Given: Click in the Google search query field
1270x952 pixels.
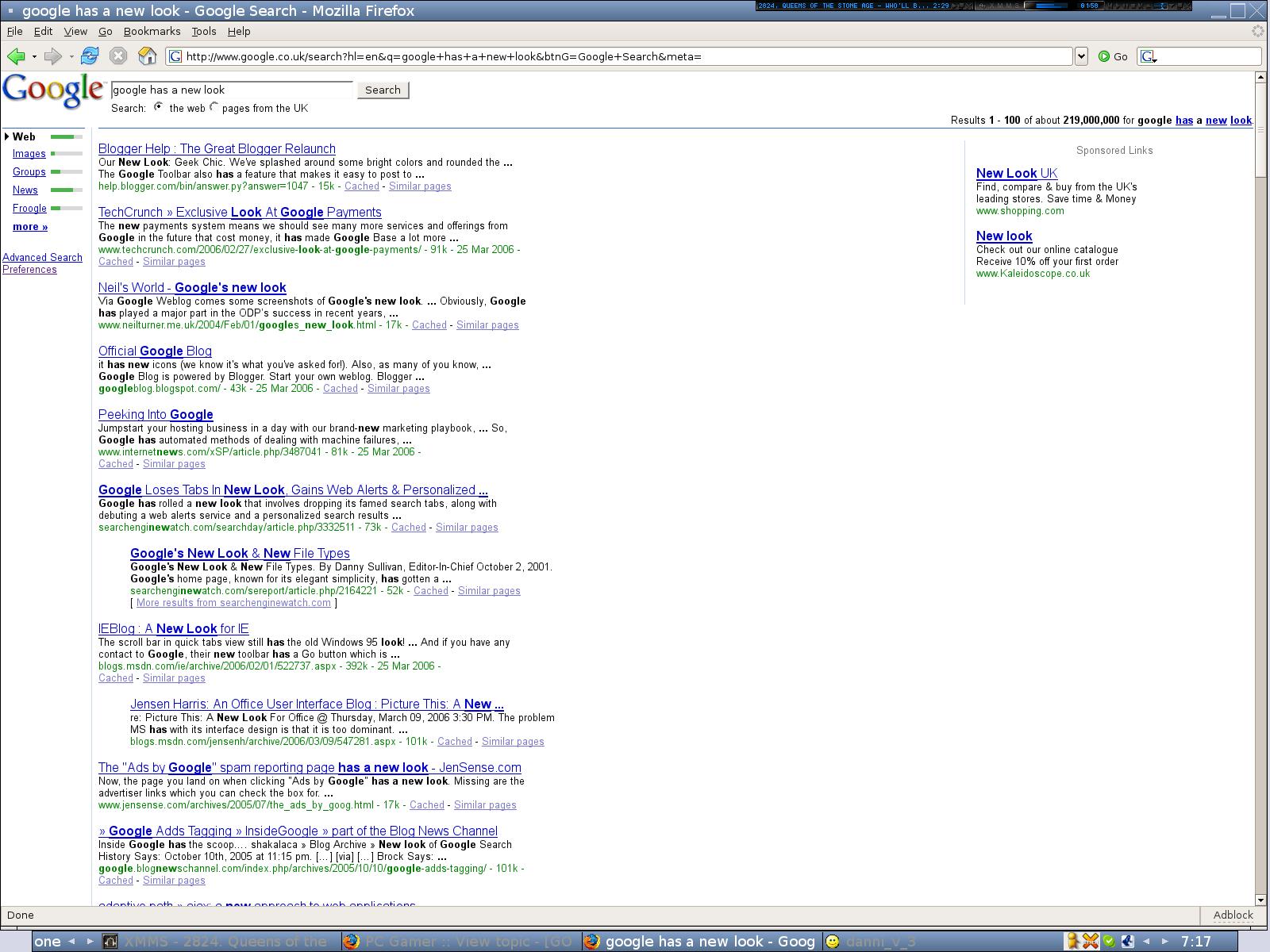Looking at the screenshot, I should (232, 90).
